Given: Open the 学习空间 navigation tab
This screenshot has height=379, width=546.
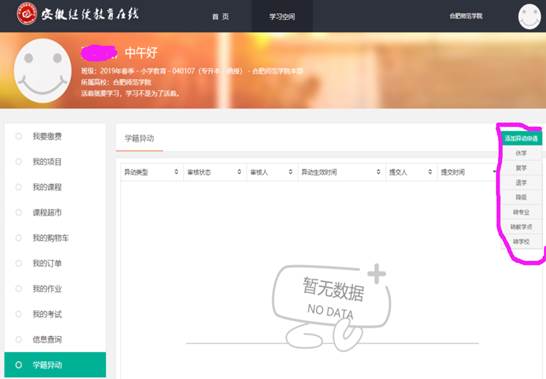Looking at the screenshot, I should (x=282, y=16).
